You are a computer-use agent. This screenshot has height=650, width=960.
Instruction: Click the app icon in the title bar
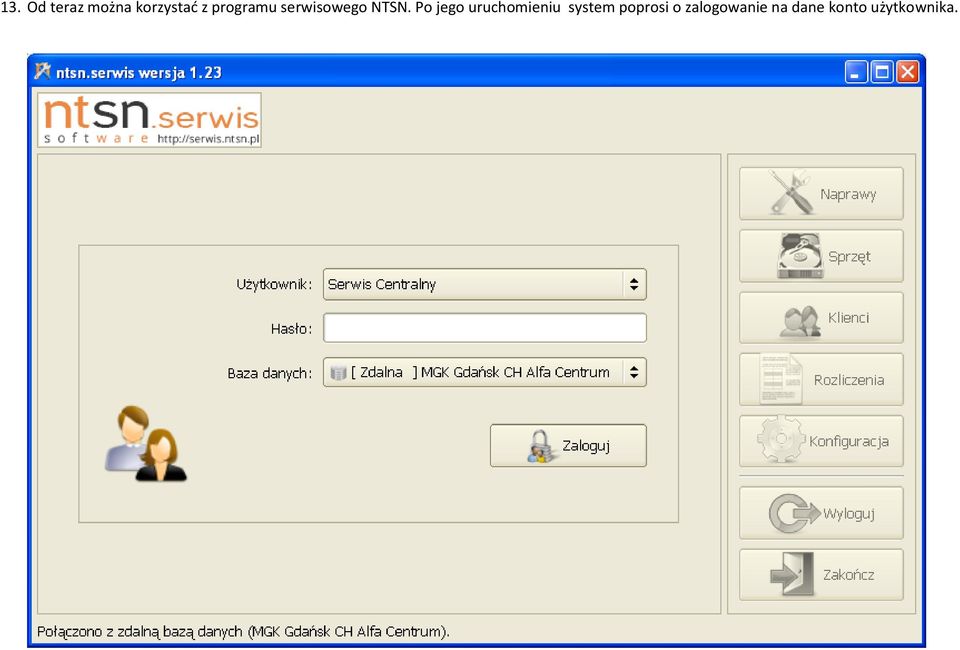pyautogui.click(x=43, y=72)
